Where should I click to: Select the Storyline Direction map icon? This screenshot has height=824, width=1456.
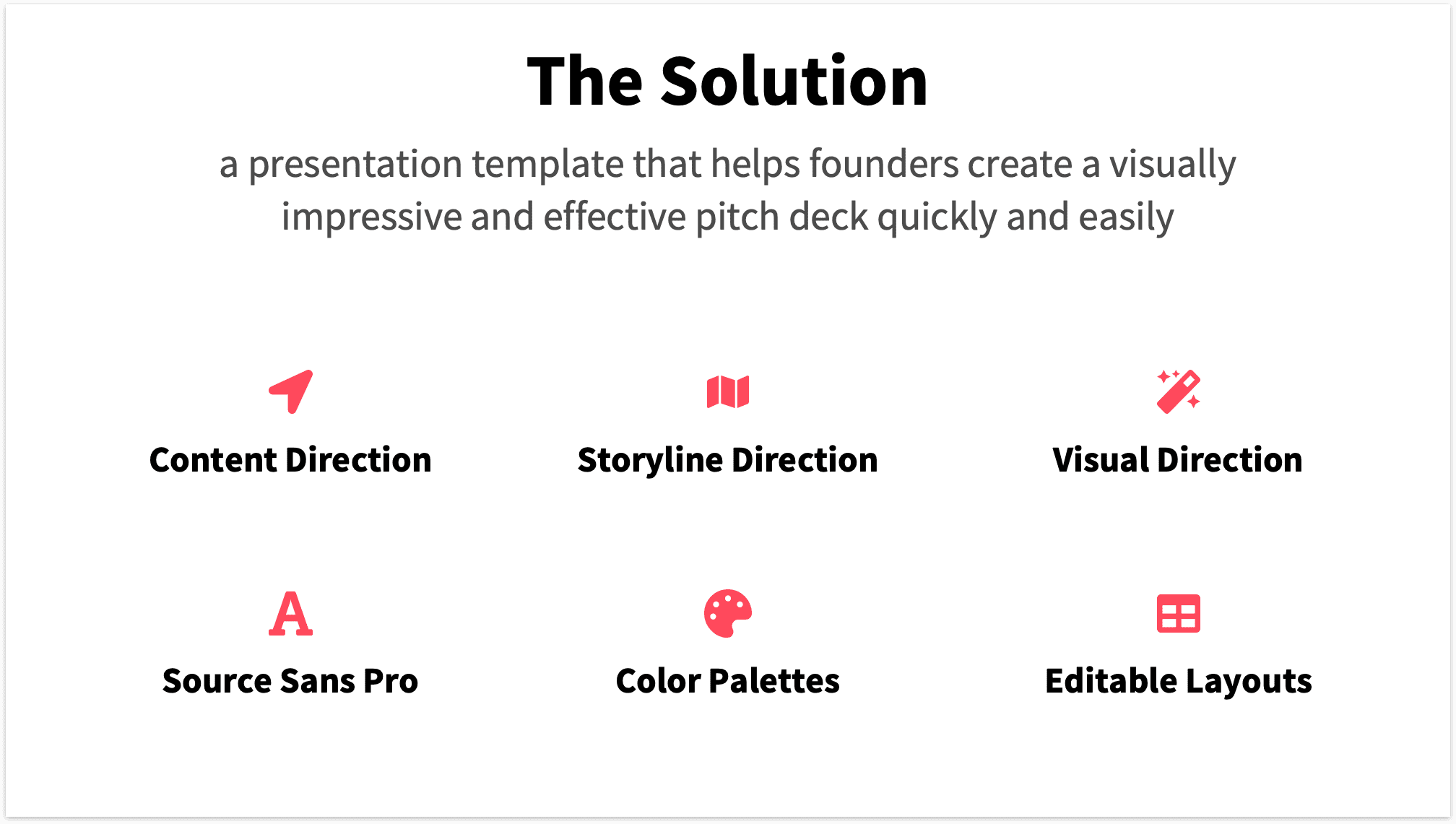[x=727, y=392]
